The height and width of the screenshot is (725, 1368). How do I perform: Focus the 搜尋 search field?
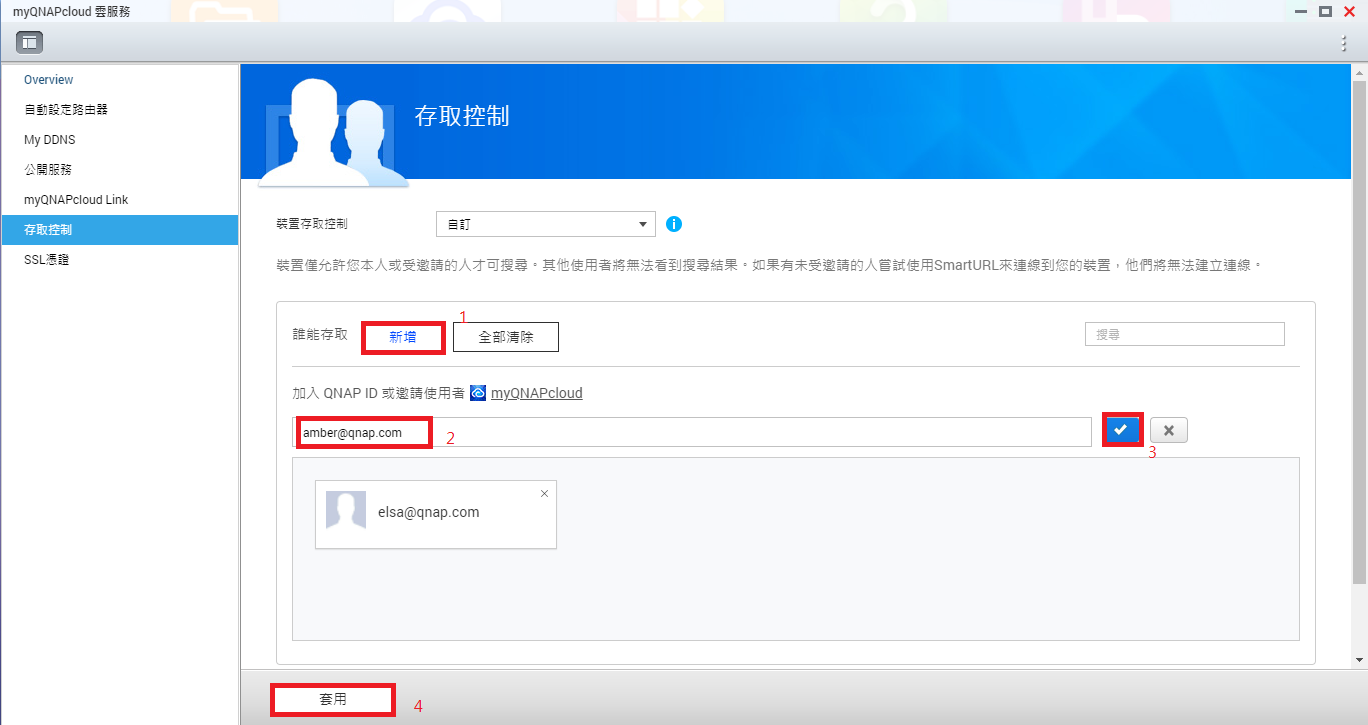(x=1185, y=334)
